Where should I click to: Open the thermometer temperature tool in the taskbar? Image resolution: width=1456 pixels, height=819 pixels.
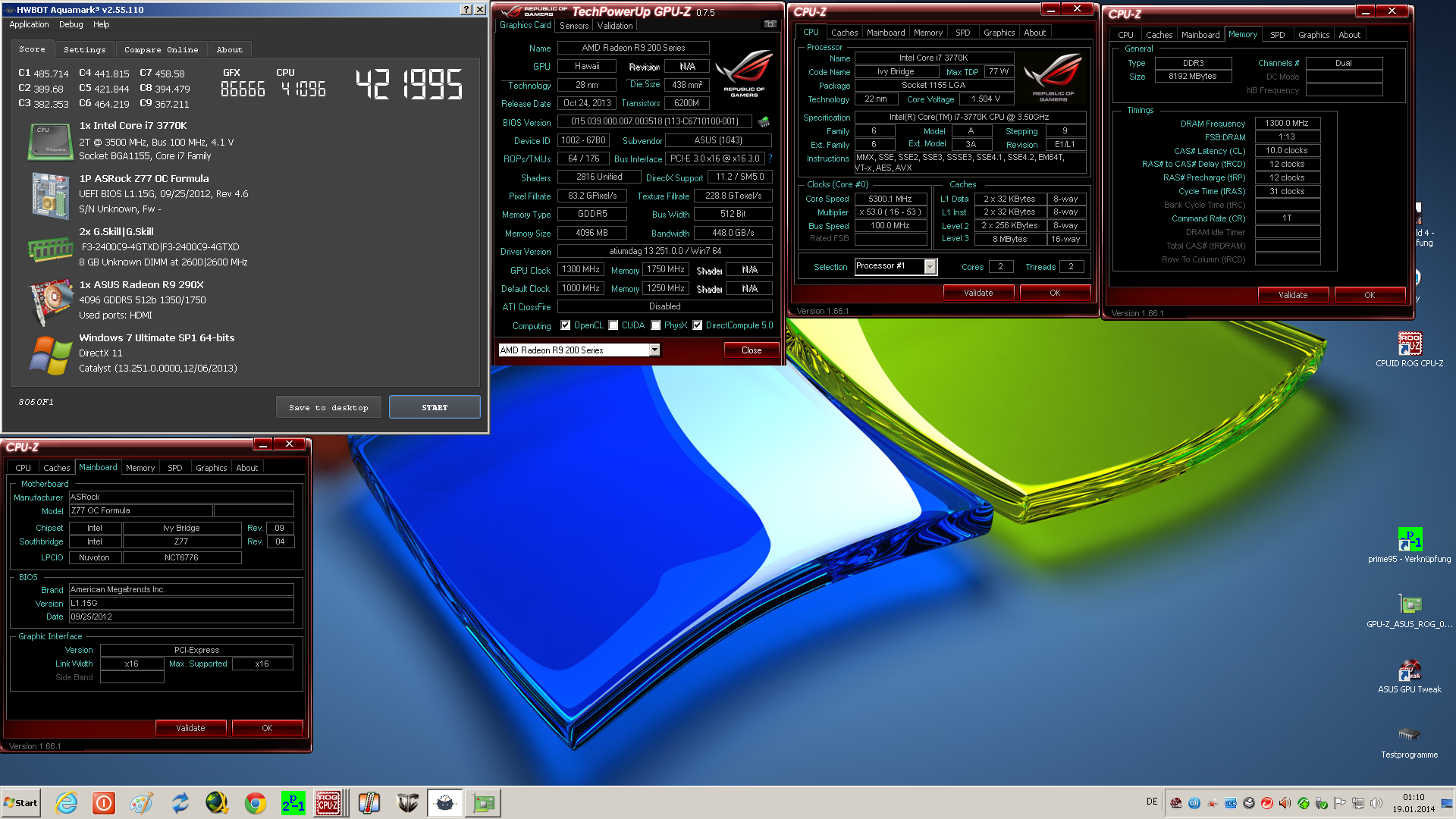pos(369,803)
